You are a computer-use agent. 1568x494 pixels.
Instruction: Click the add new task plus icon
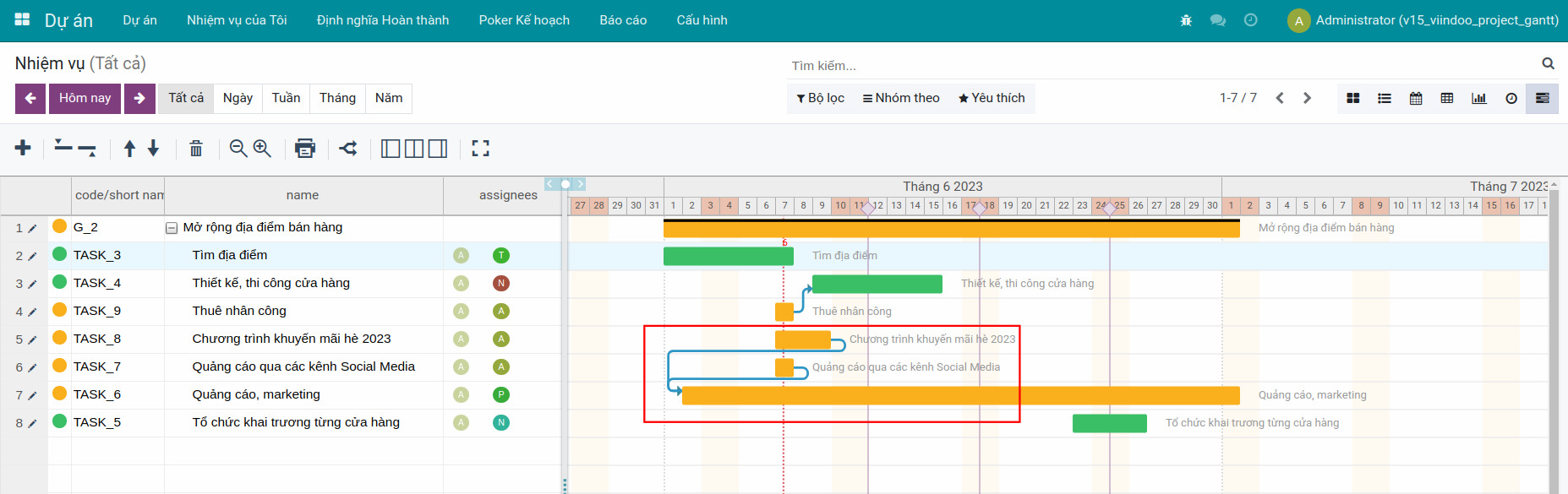[23, 149]
